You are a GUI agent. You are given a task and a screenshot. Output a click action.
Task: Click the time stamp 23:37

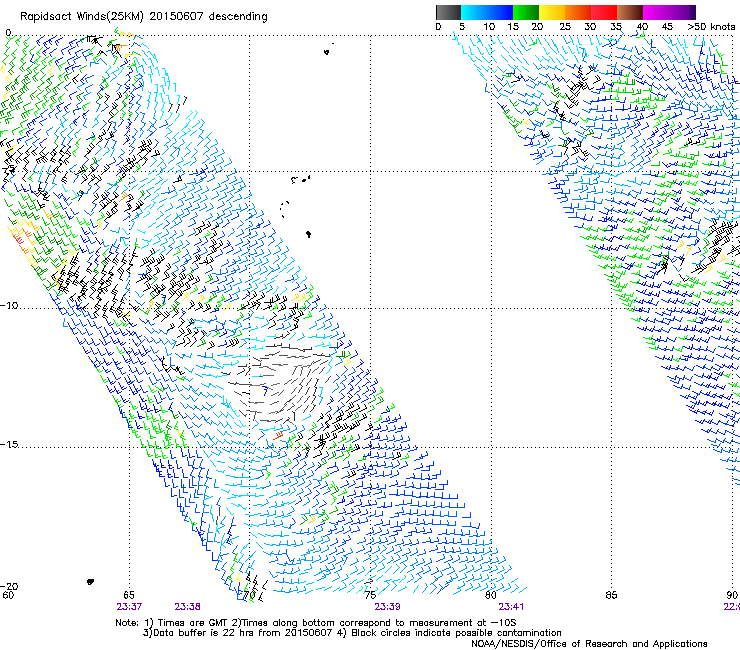pos(129,607)
